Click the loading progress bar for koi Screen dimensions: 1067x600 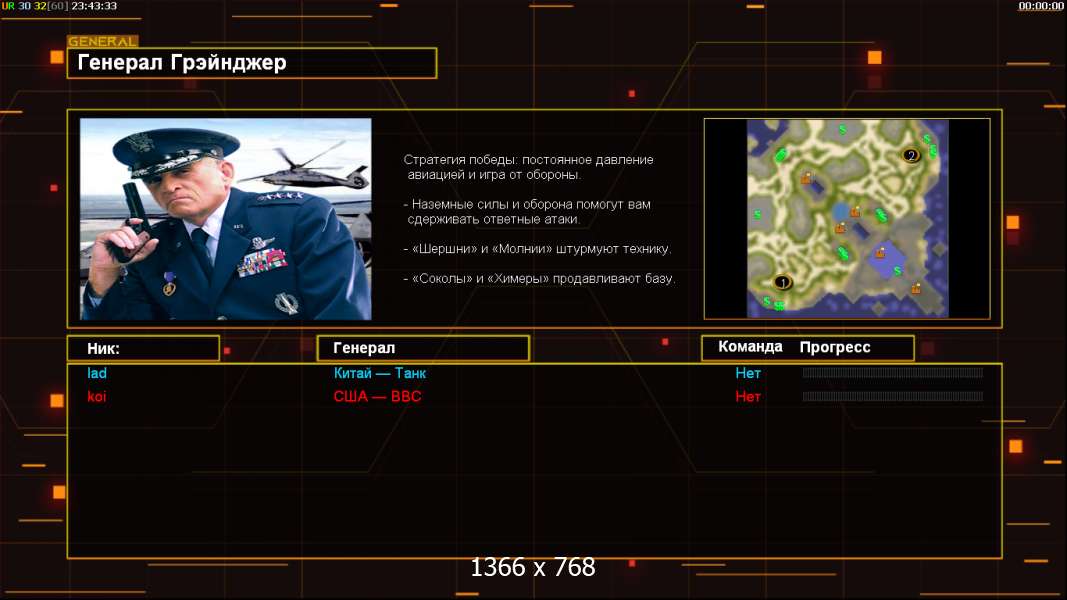coord(892,397)
